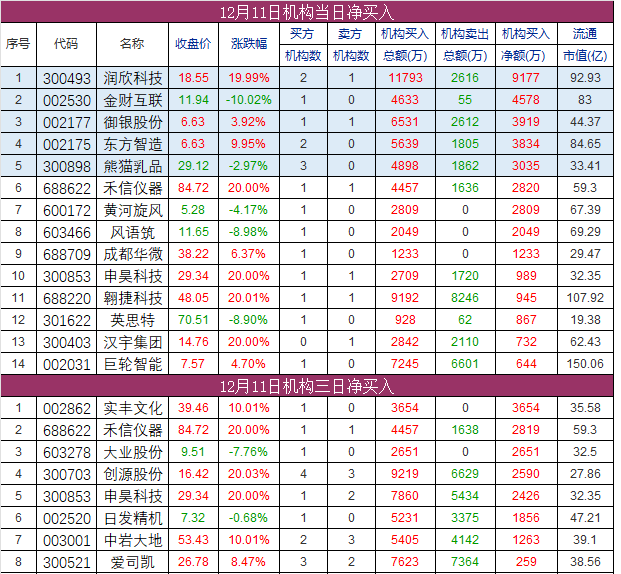This screenshot has width=621, height=574.
Task: Select the 涨跌幅 column header
Action: (x=249, y=44)
